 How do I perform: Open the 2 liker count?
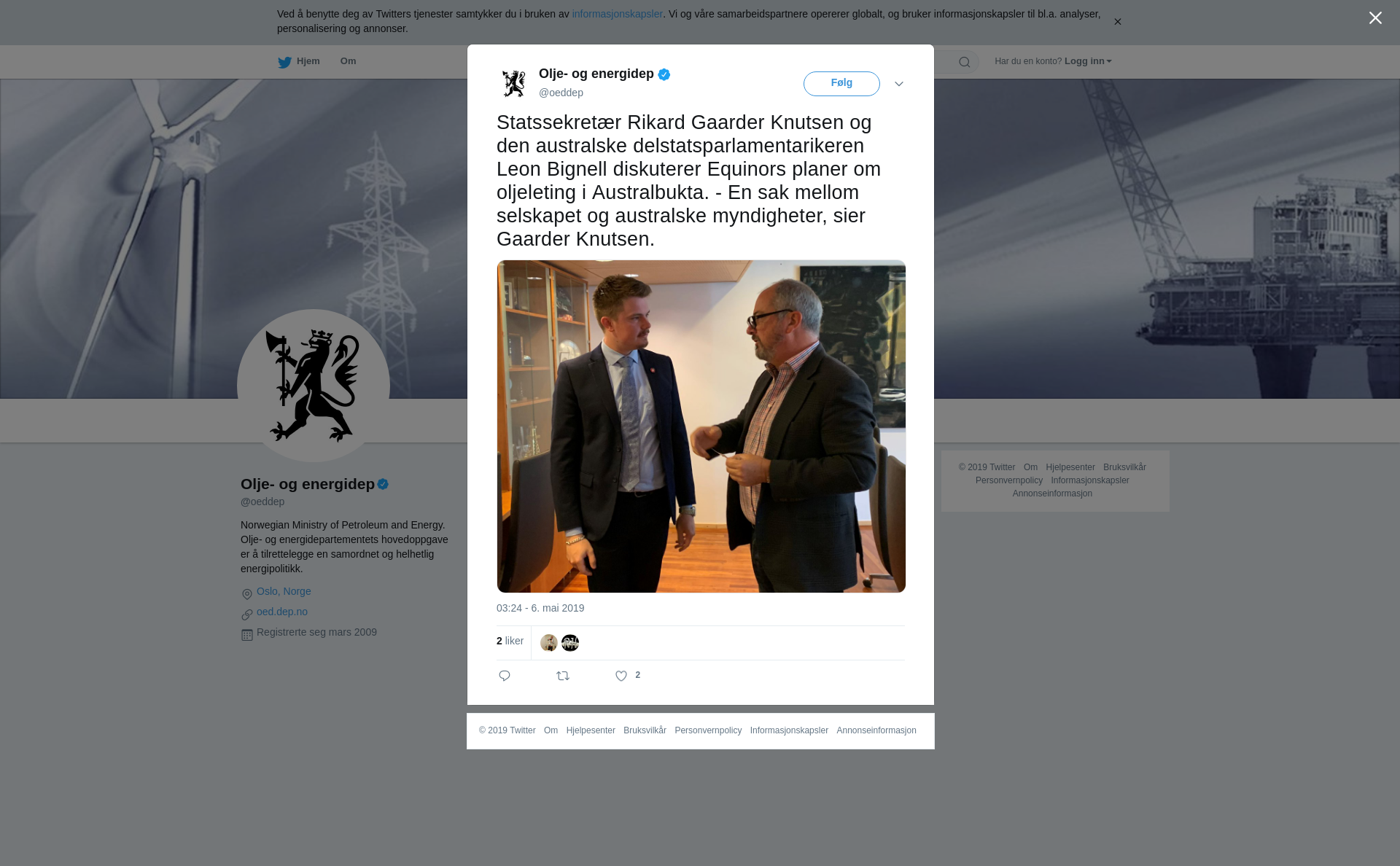coord(510,641)
